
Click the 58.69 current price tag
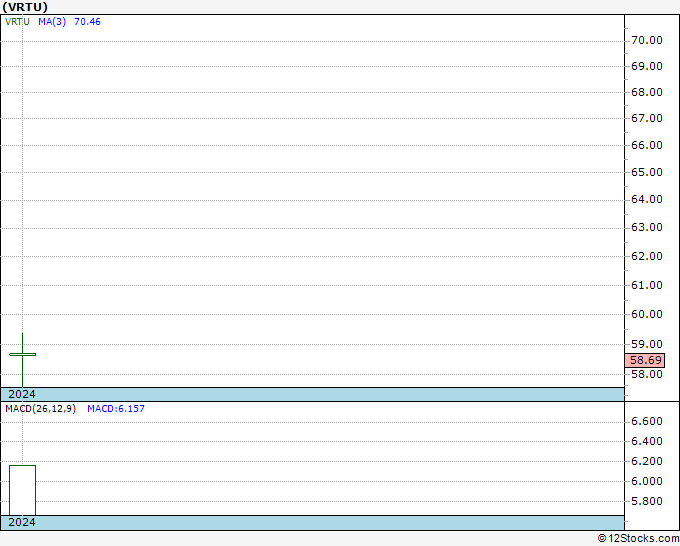(645, 360)
